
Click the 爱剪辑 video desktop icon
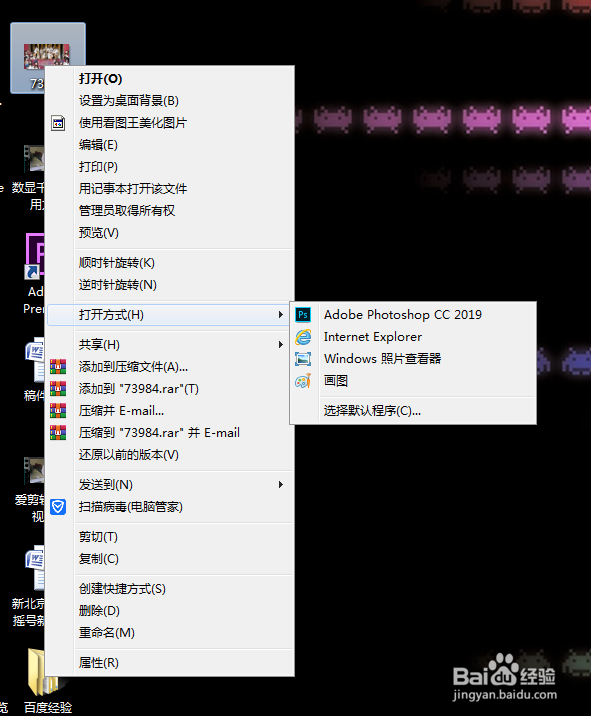[34, 470]
